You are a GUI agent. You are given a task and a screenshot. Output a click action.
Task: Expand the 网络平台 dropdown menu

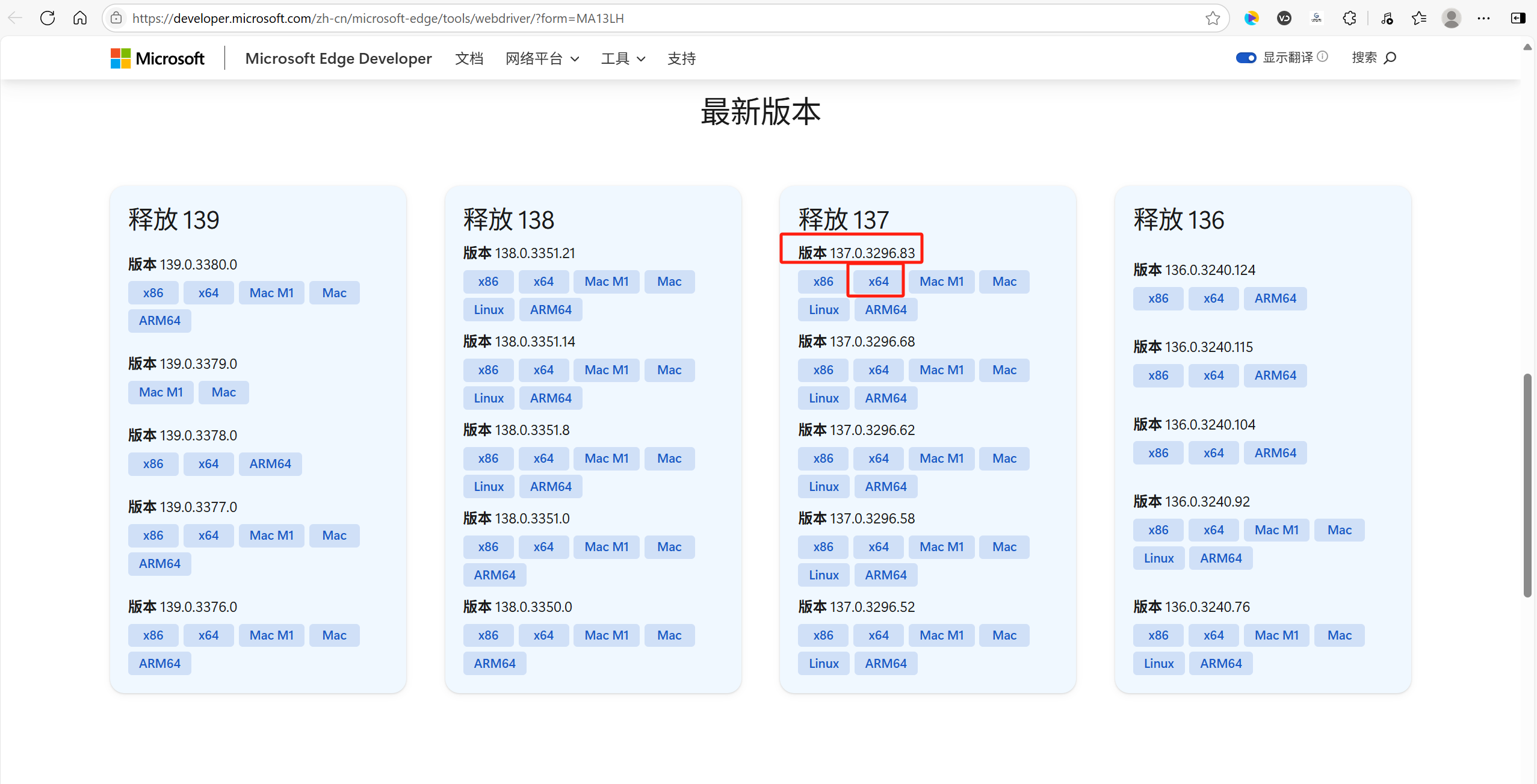[542, 58]
